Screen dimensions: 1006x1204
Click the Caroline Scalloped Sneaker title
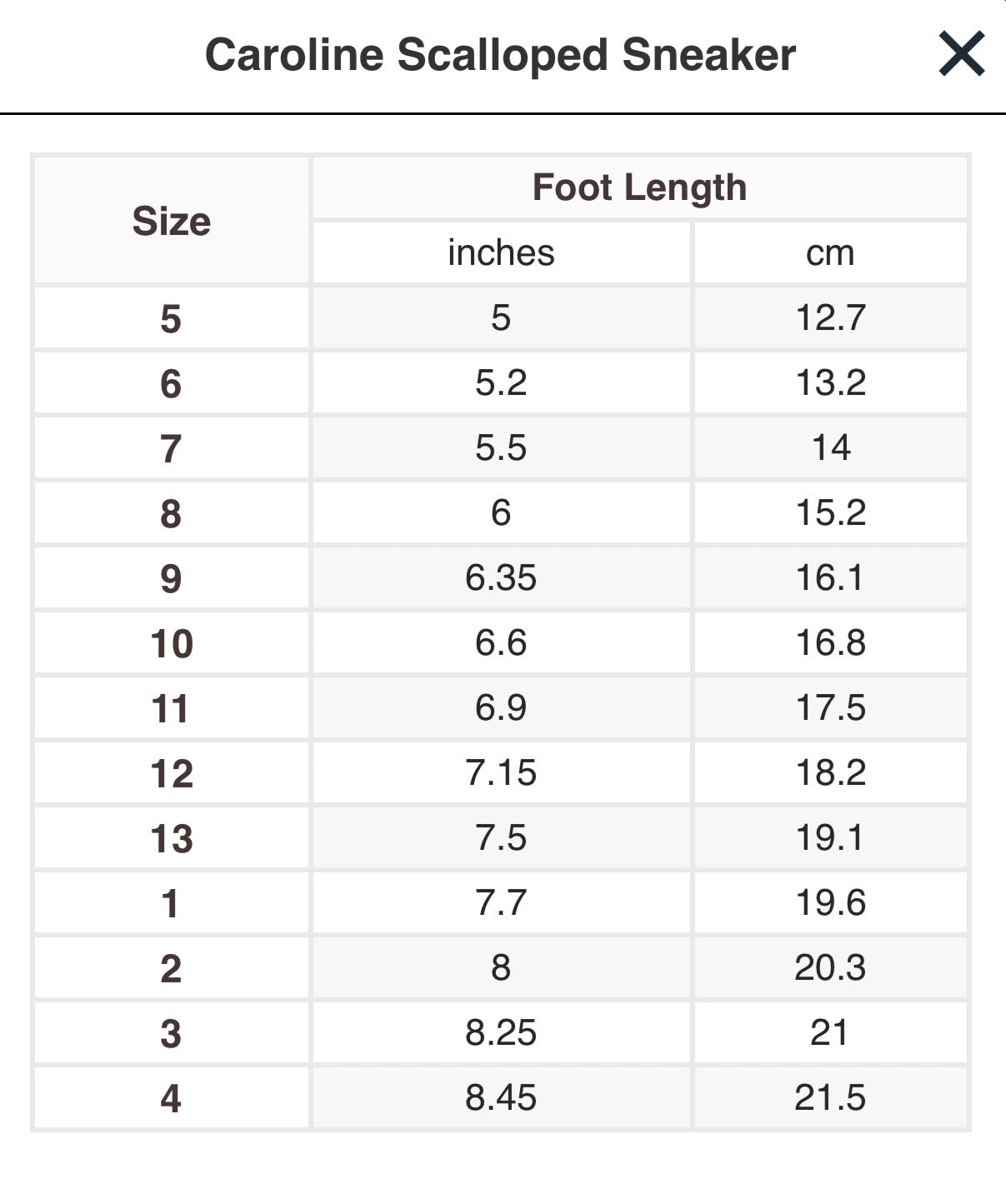point(500,55)
